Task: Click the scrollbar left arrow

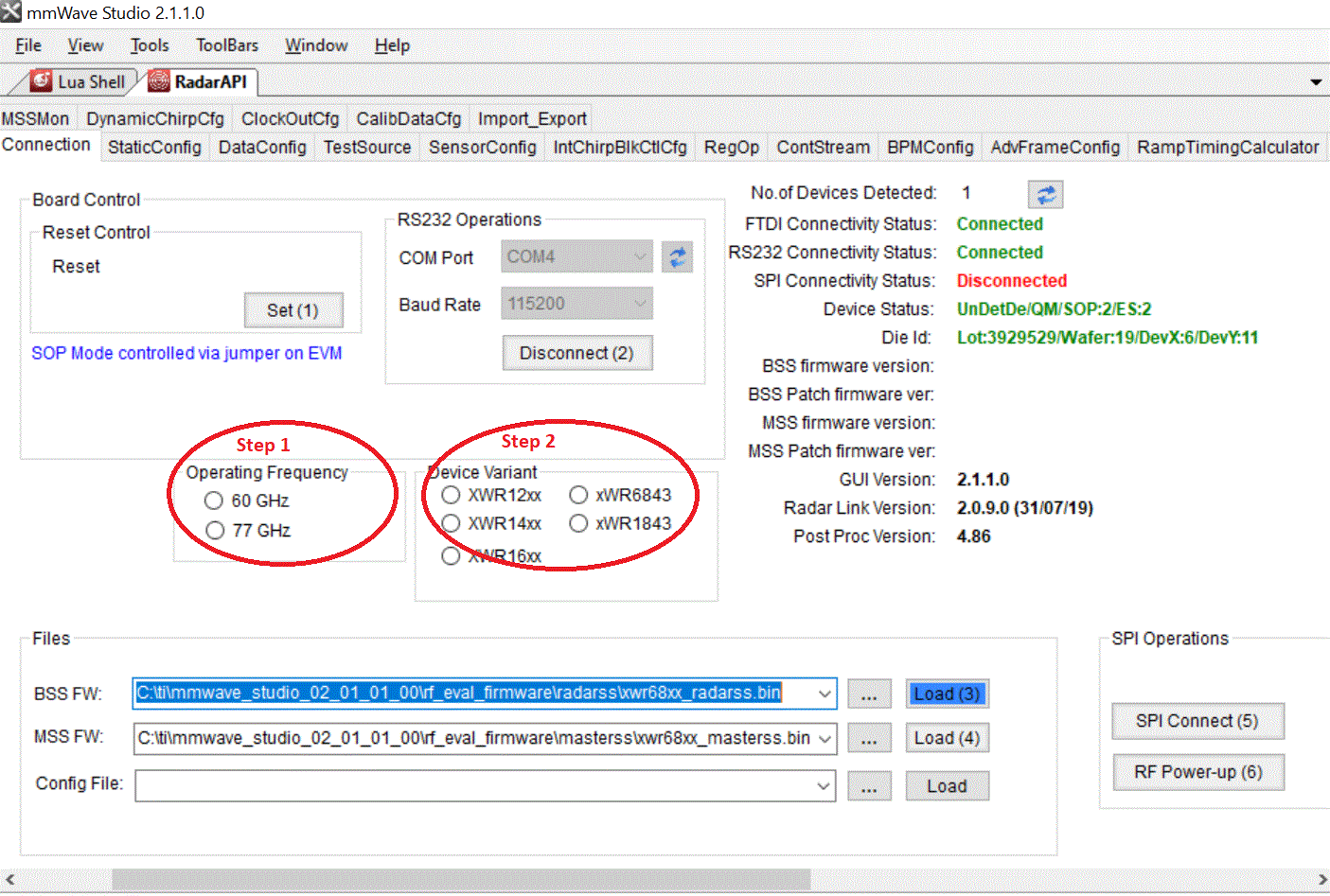Action: [9, 880]
